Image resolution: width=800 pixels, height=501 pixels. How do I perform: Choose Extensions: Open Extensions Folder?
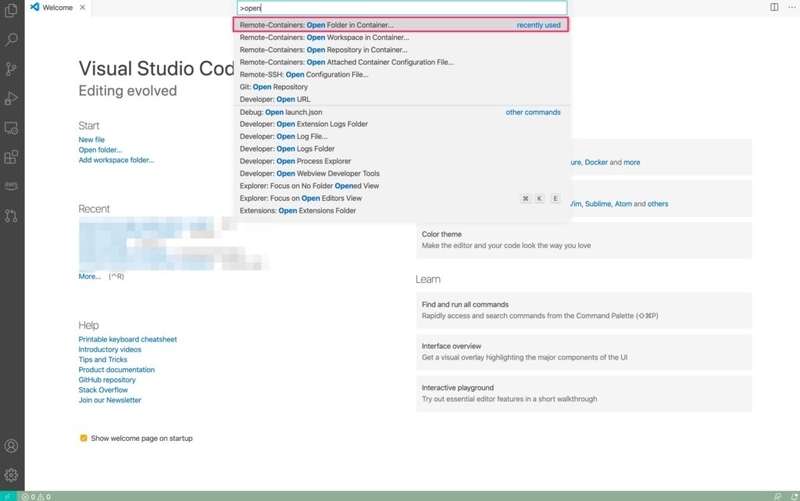401,210
